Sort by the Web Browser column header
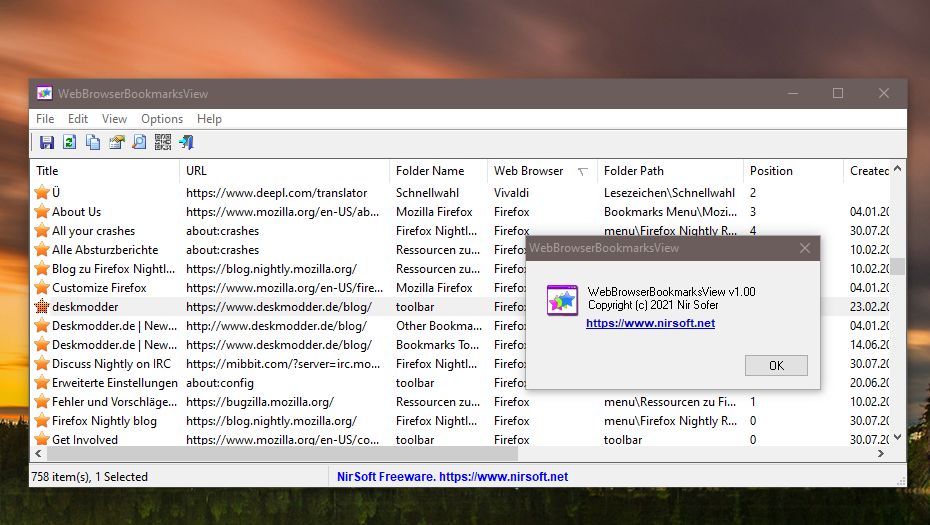 click(529, 171)
